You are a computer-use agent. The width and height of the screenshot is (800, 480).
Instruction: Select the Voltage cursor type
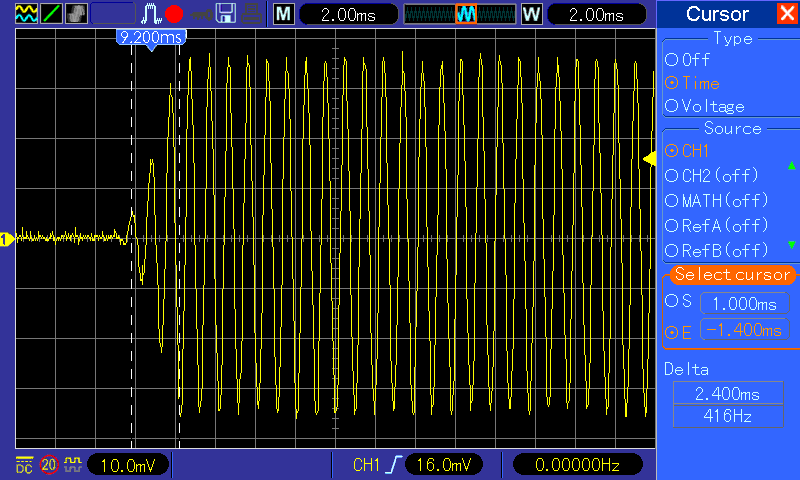pos(705,106)
